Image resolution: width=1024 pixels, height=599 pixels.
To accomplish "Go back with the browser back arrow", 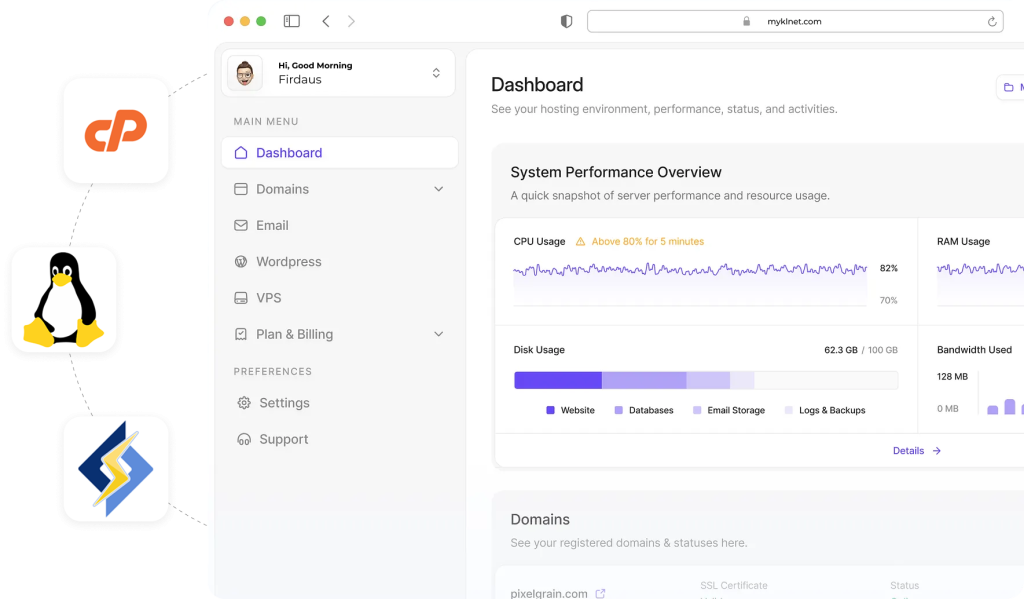I will [x=326, y=21].
